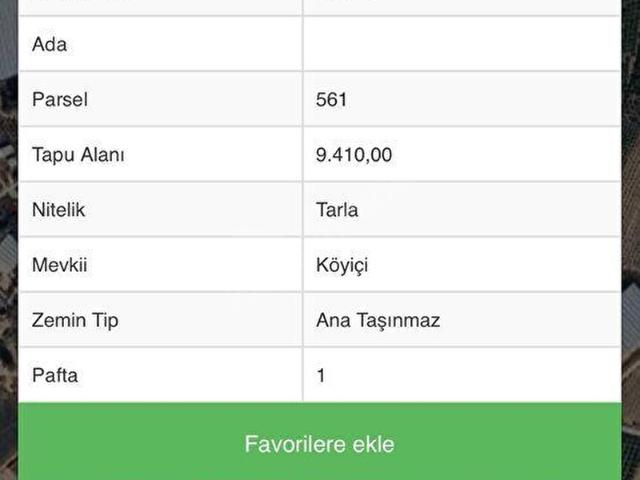Screen dimensions: 640x480
Task: Select the Nitelik label cell
Action: click(x=160, y=210)
